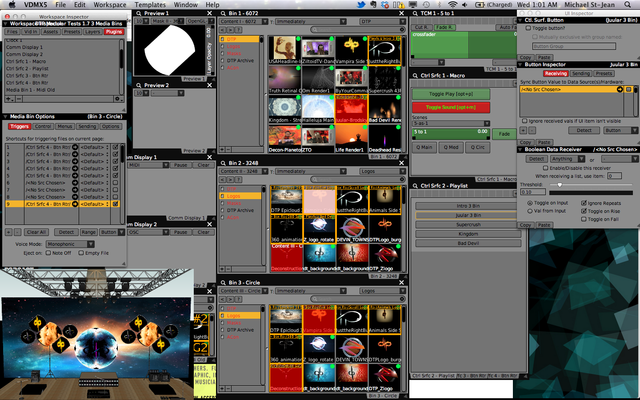
Task: Switch to the Sending tab in Button Inspector
Action: tap(580, 73)
